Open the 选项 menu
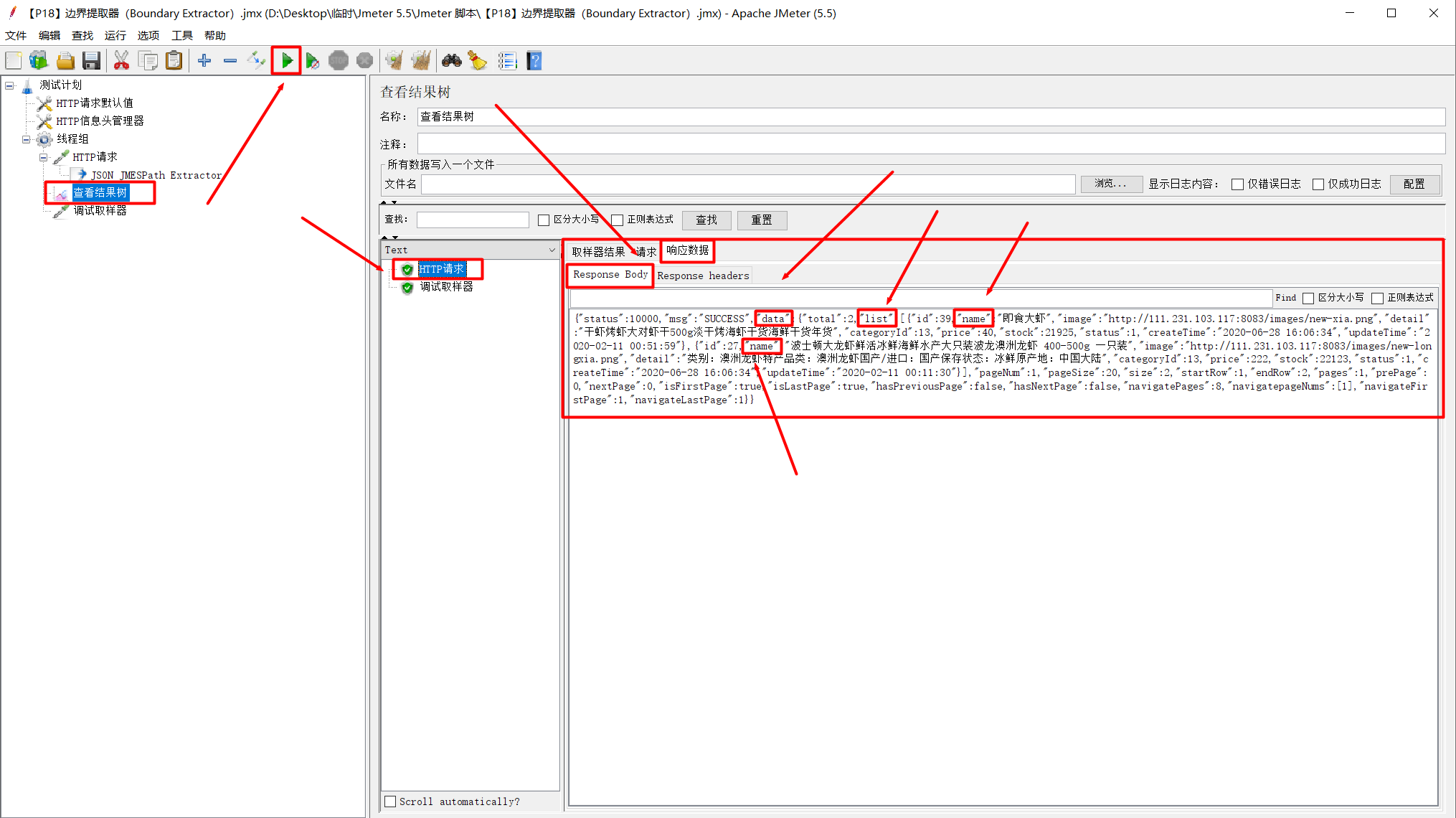1456x818 pixels. point(148,35)
